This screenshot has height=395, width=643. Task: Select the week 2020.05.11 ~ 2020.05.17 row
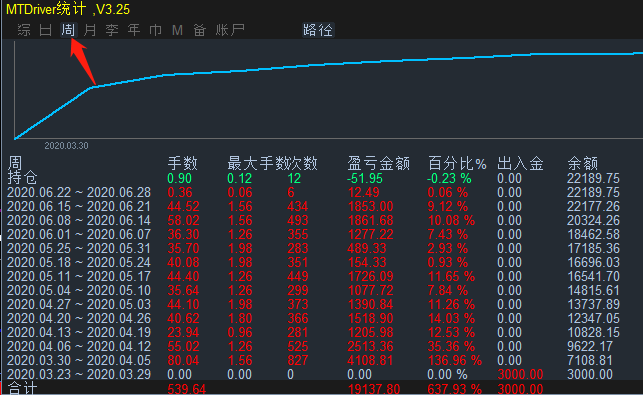click(313, 276)
